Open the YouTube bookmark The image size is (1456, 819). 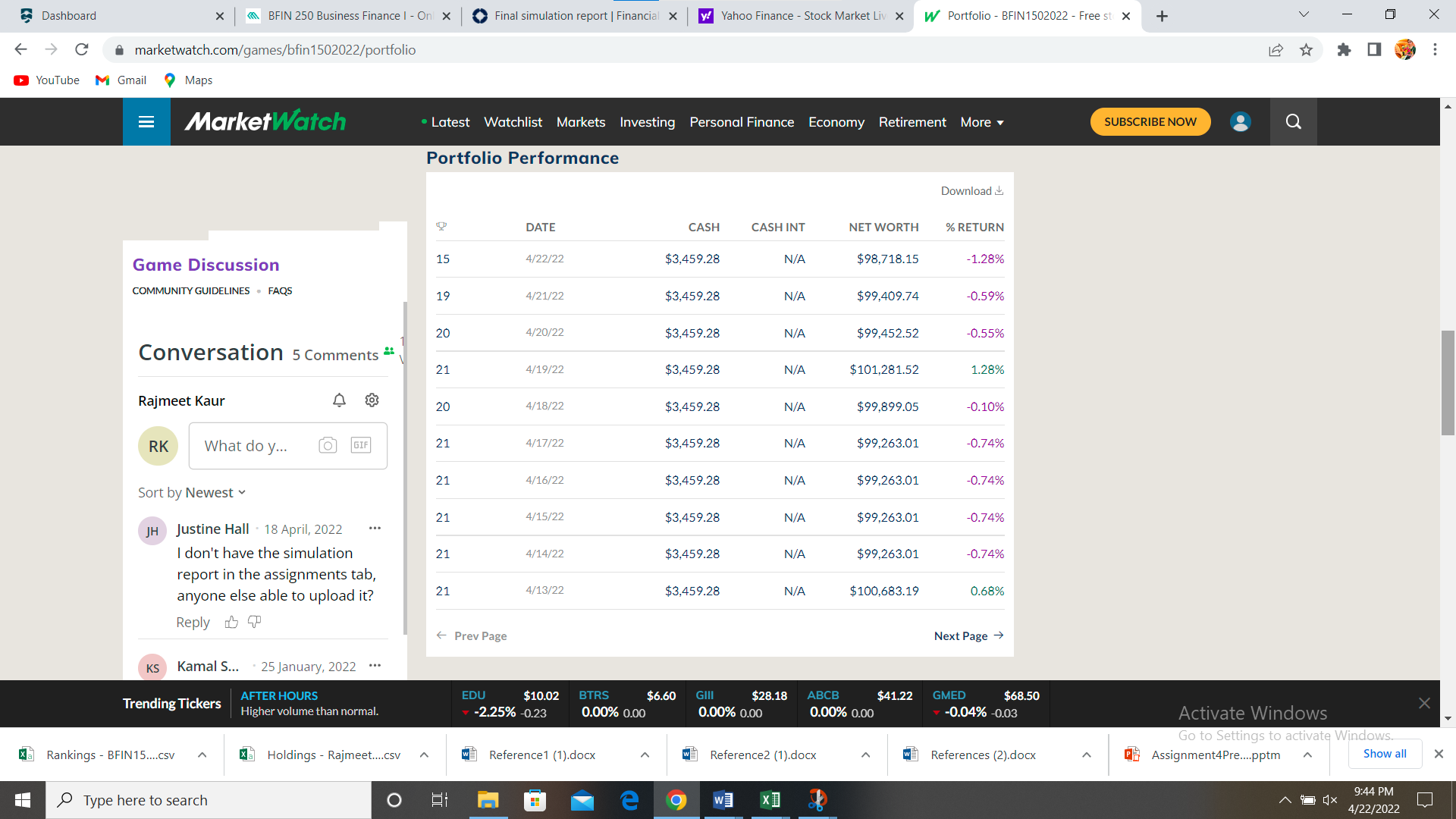click(x=46, y=80)
